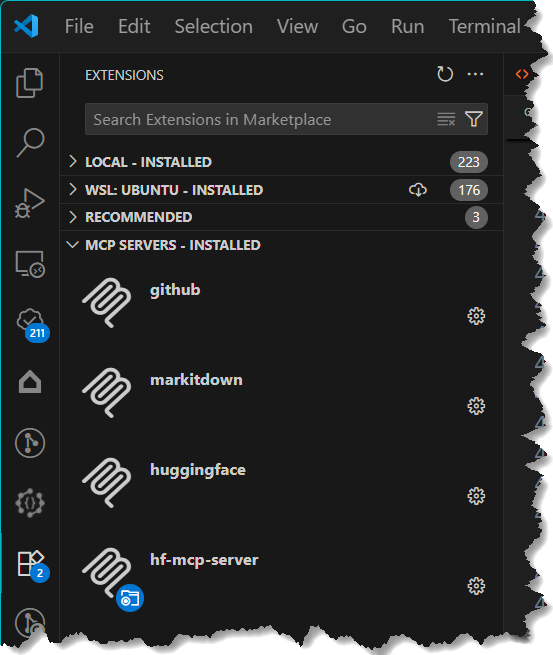553x655 pixels.
Task: Open manage gear for huggingface MCP server
Action: (476, 496)
